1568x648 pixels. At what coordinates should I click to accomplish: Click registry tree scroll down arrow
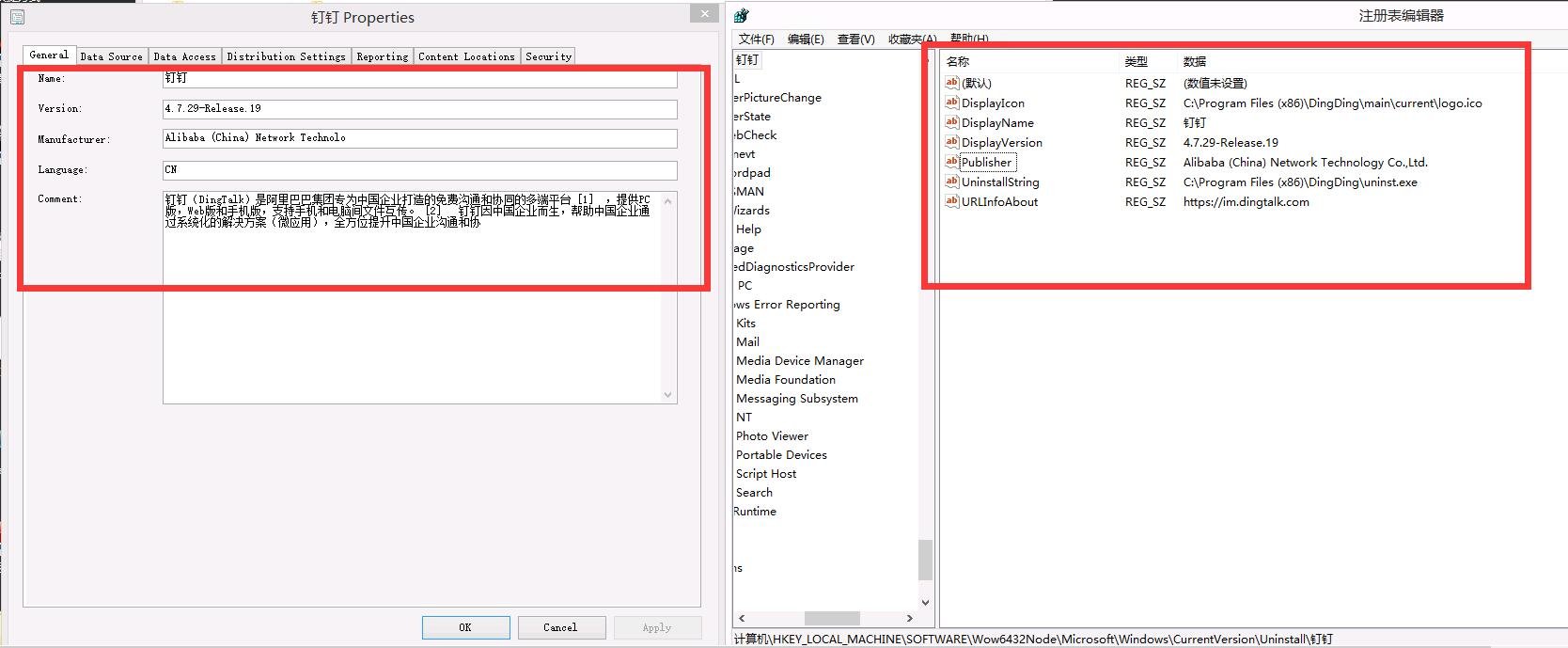coord(926,603)
